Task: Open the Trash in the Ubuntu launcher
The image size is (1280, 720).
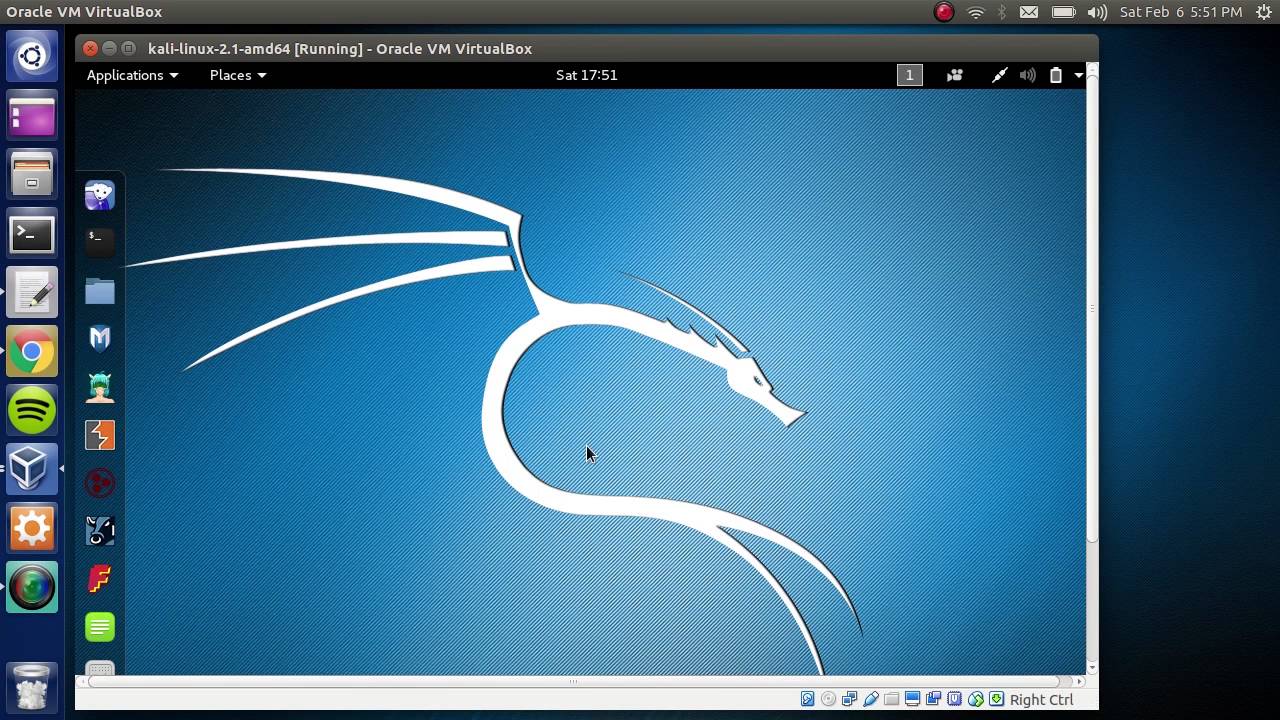Action: [x=32, y=687]
